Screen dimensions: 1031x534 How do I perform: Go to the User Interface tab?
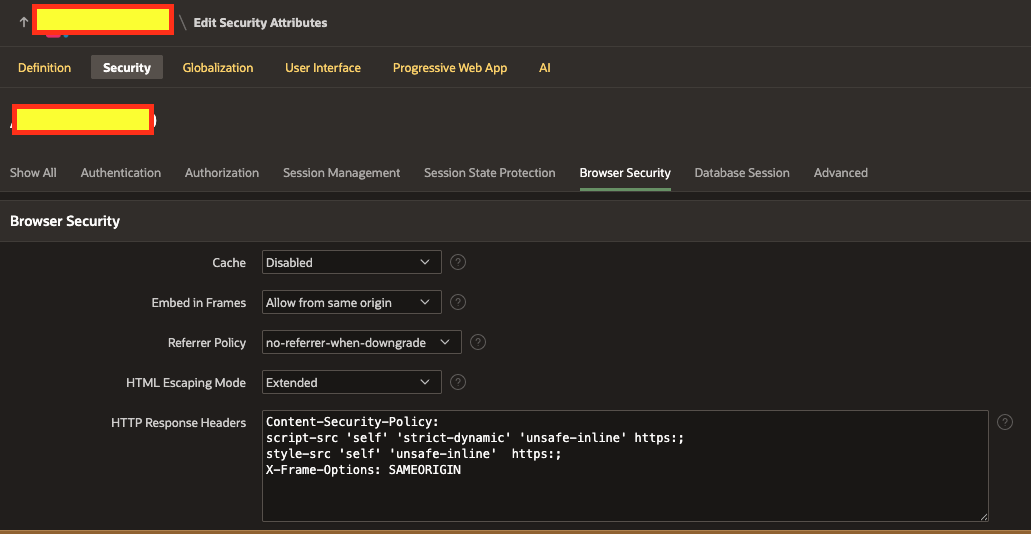(x=323, y=67)
